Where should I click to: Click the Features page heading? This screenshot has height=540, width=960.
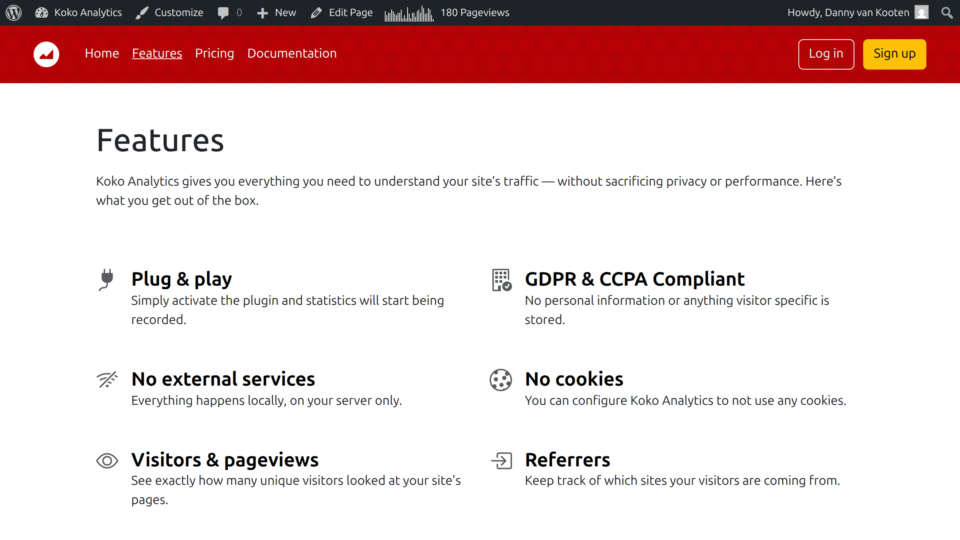click(160, 140)
